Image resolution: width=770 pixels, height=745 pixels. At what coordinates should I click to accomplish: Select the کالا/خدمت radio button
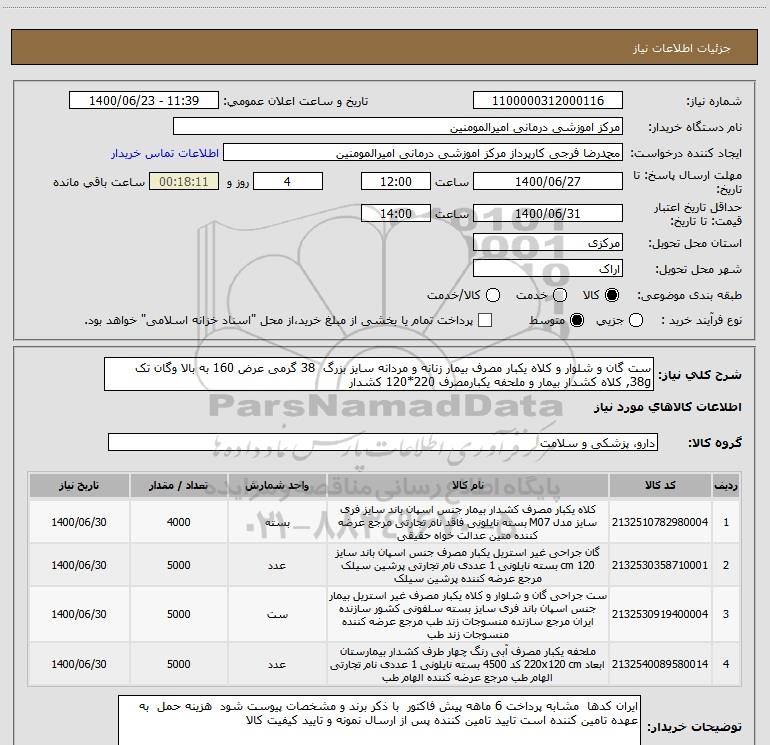(x=493, y=295)
